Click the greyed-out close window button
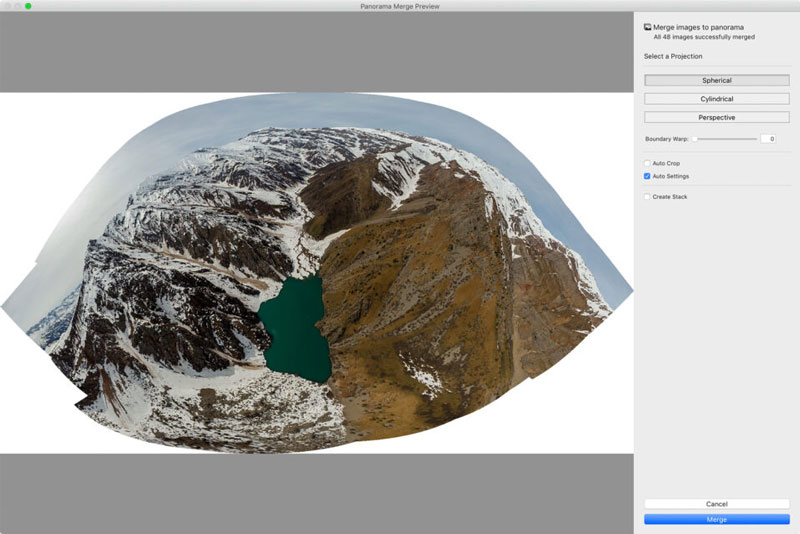 [6, 6]
